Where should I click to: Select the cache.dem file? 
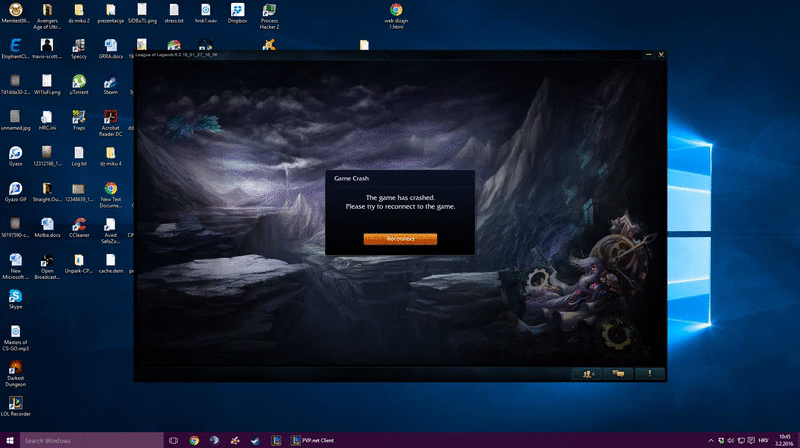point(111,263)
